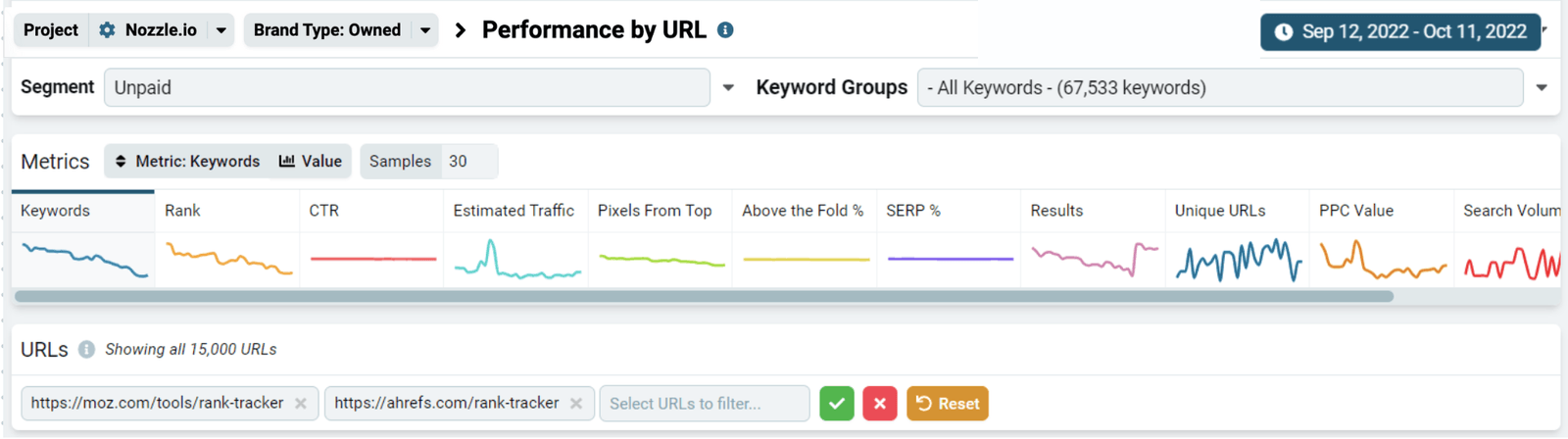1568x439 pixels.
Task: Click the Samples 30 value field
Action: 468,161
